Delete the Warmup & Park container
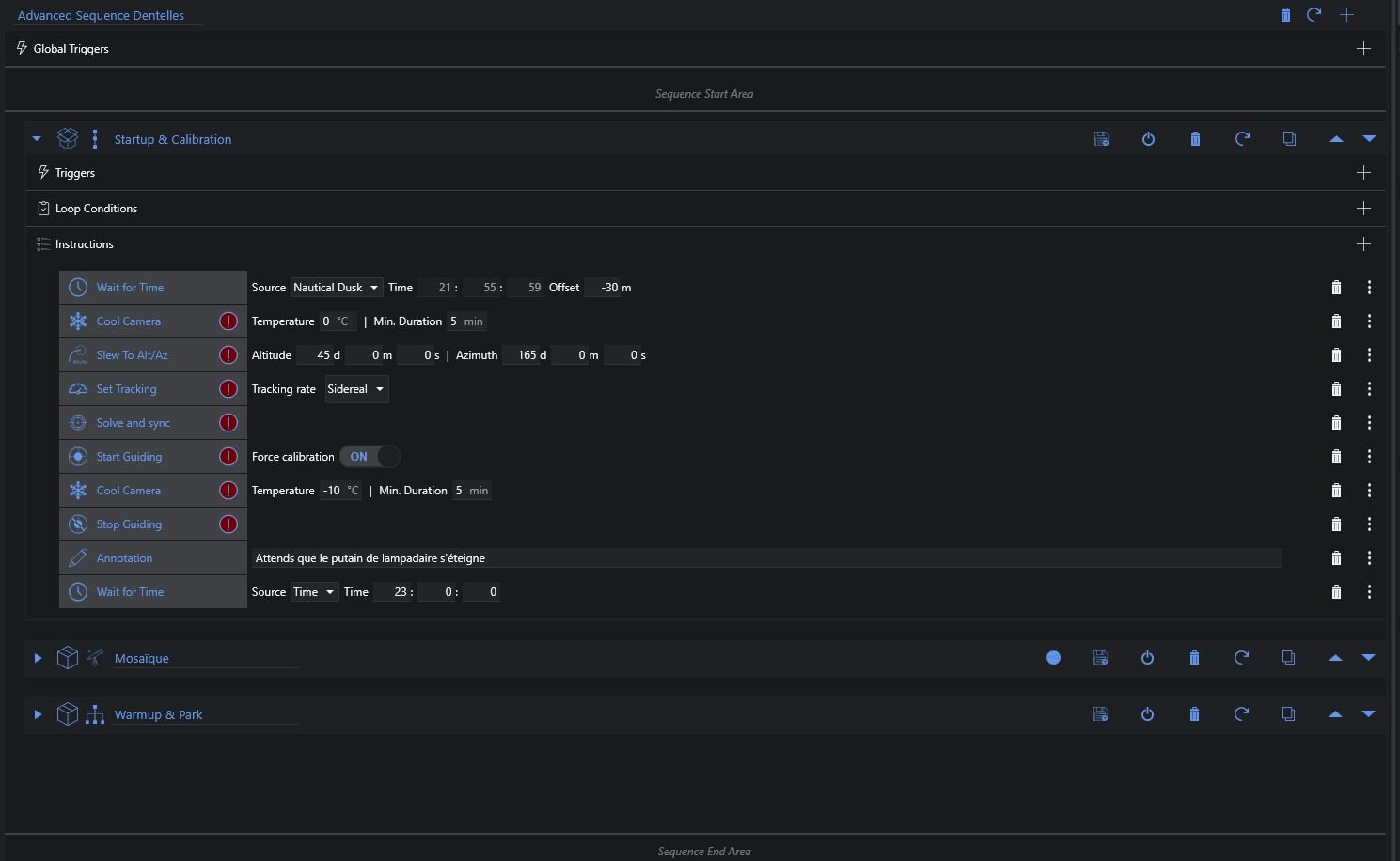 pos(1194,714)
